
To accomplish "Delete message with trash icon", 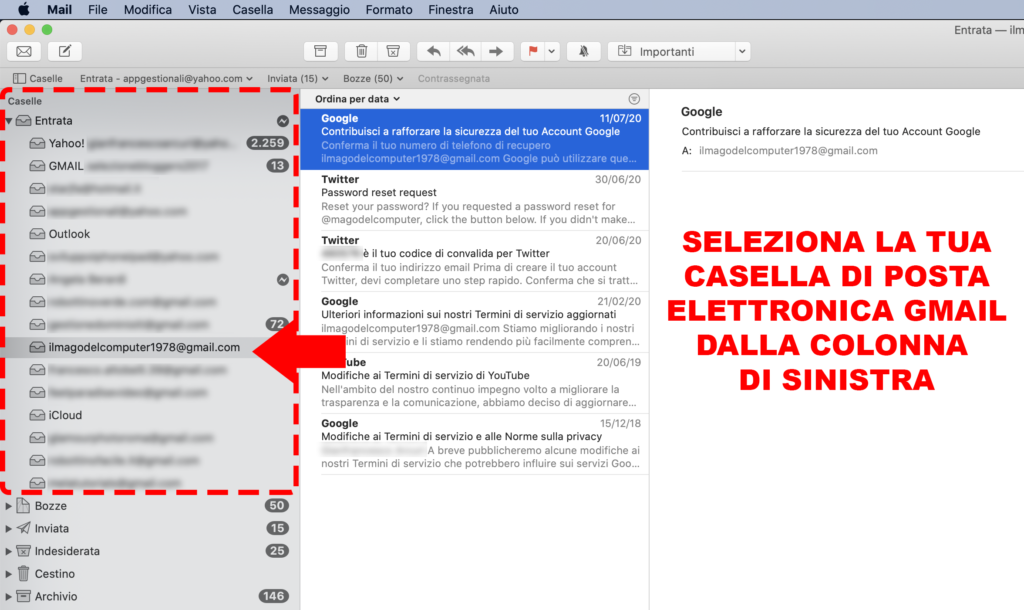I will pos(361,51).
